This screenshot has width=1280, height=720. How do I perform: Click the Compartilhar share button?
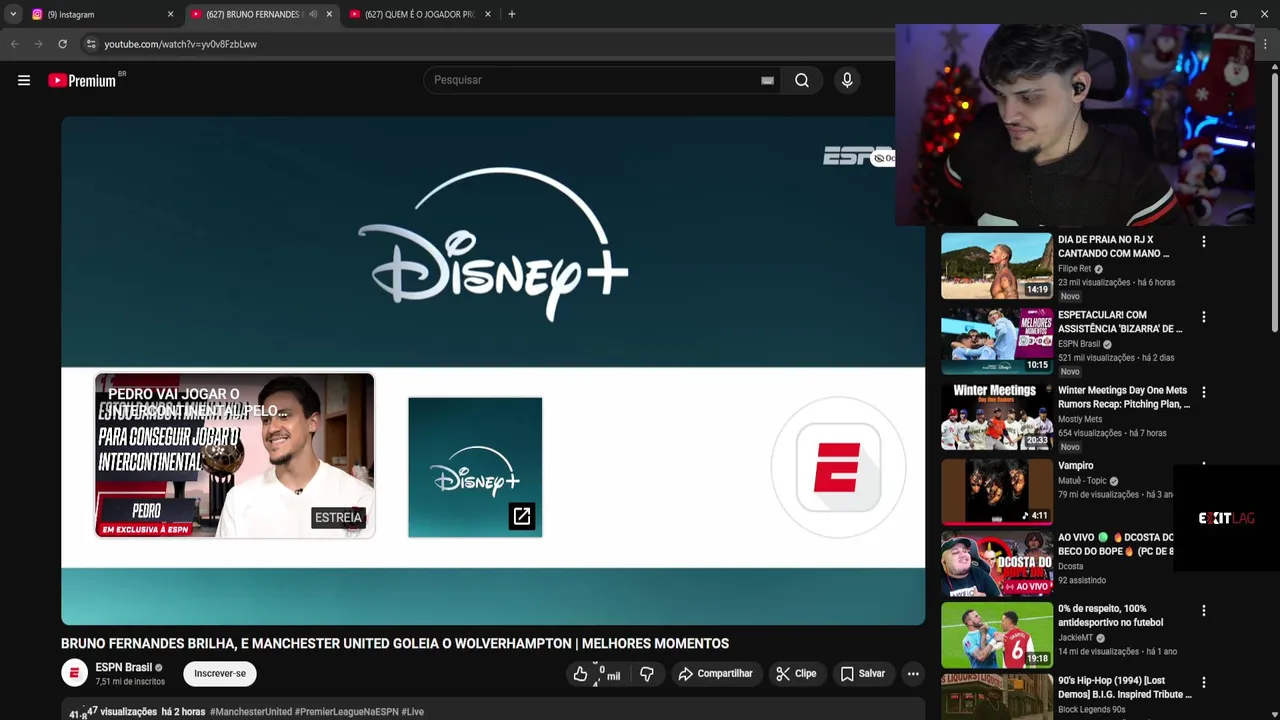715,674
